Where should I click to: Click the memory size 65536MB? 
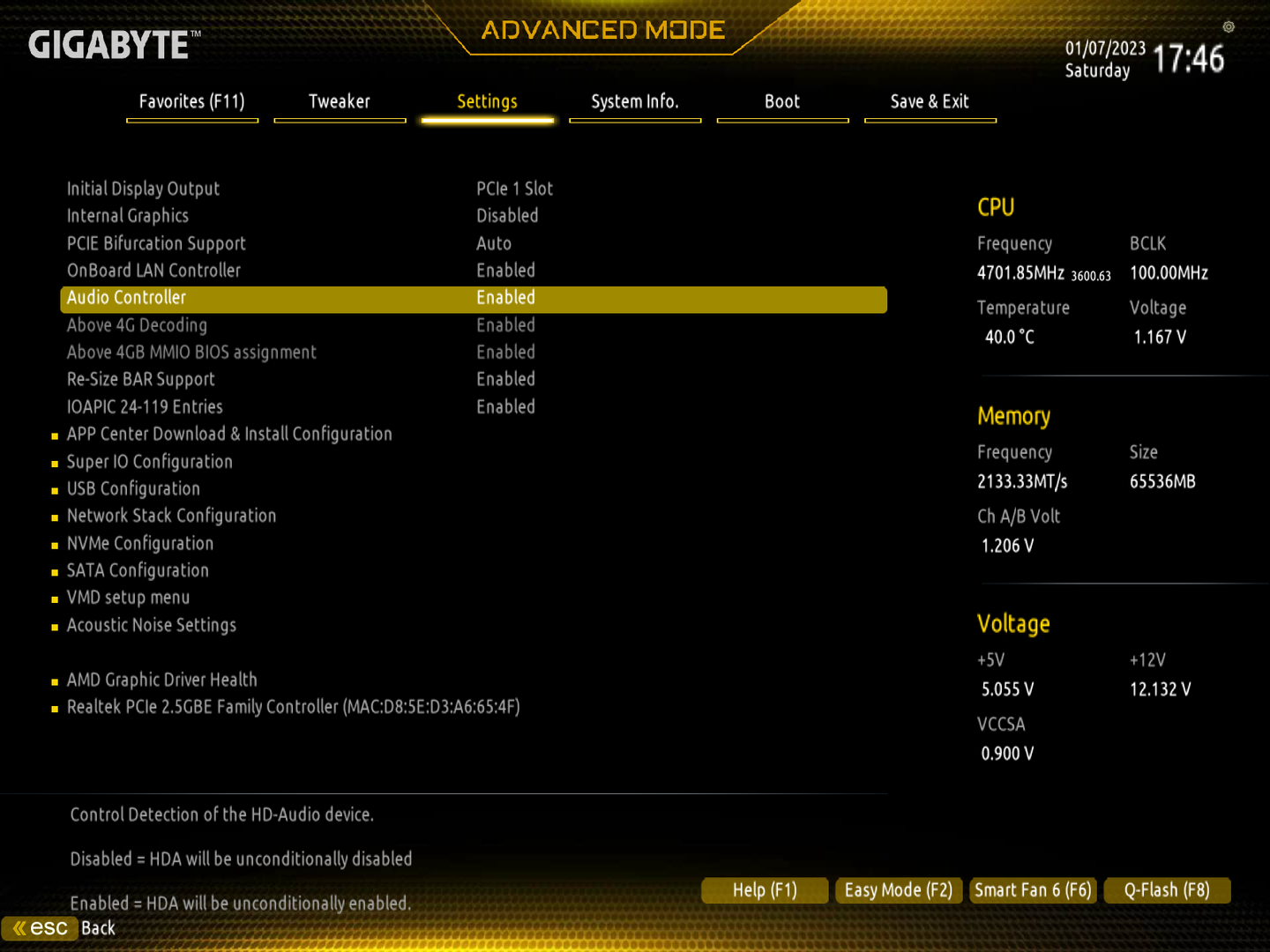[x=1162, y=482]
